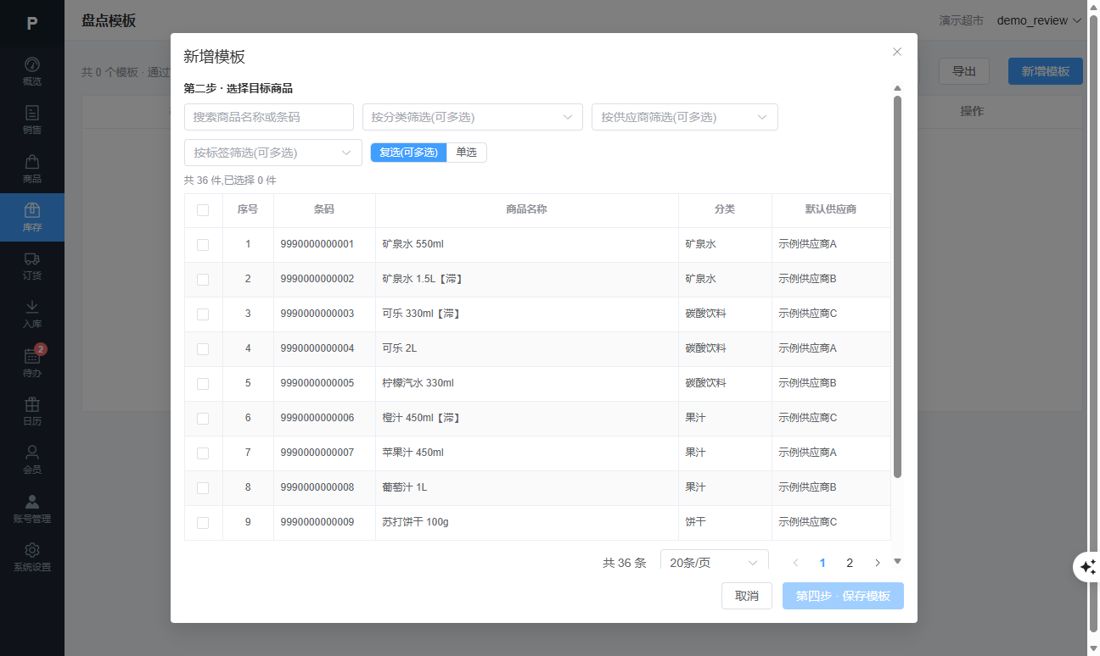Check the row for 可乐 2L
The height and width of the screenshot is (656, 1100).
203,349
